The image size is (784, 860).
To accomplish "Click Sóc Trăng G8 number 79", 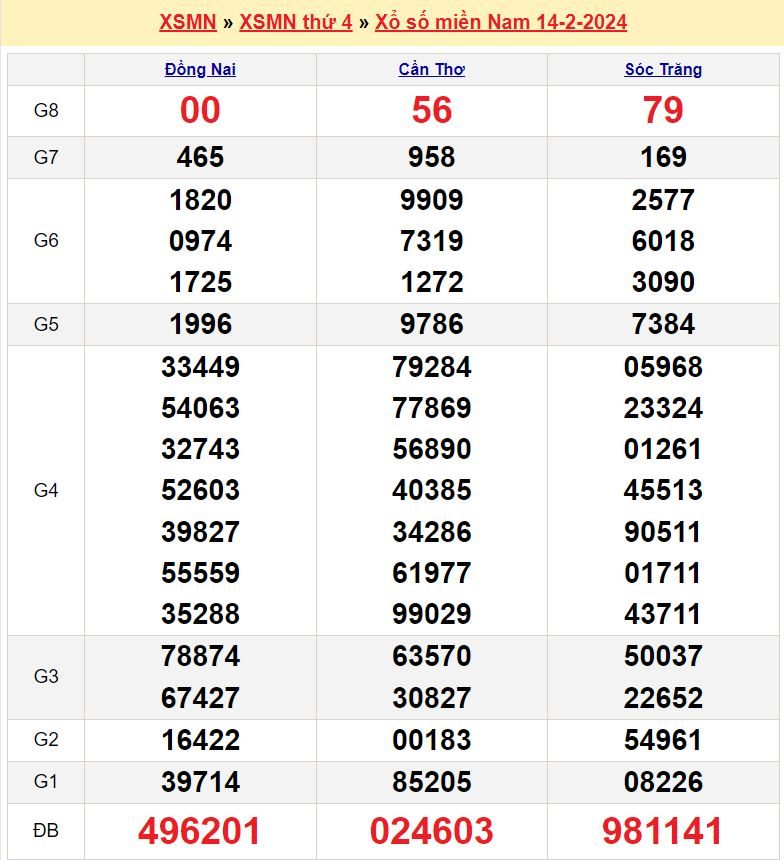I will [x=663, y=110].
